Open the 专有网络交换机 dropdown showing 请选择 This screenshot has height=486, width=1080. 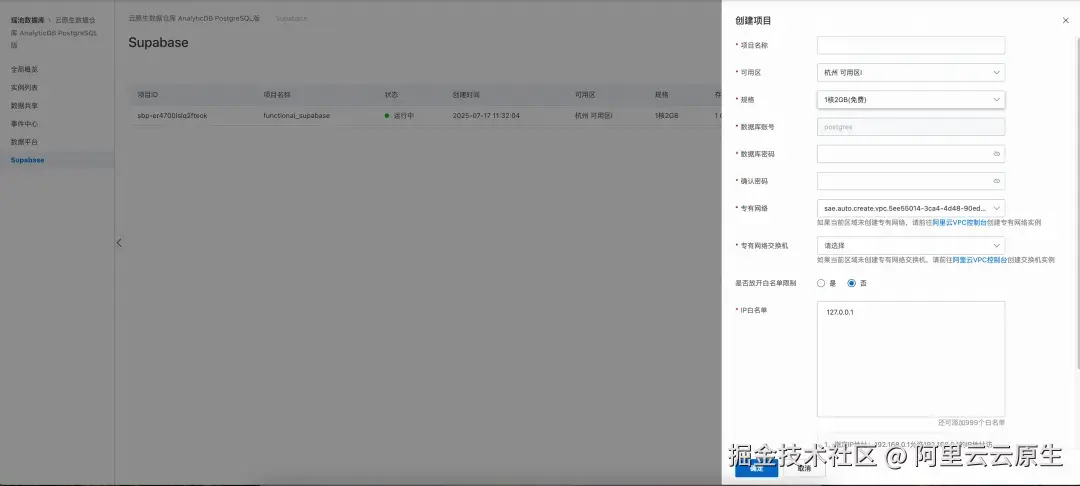coord(911,245)
